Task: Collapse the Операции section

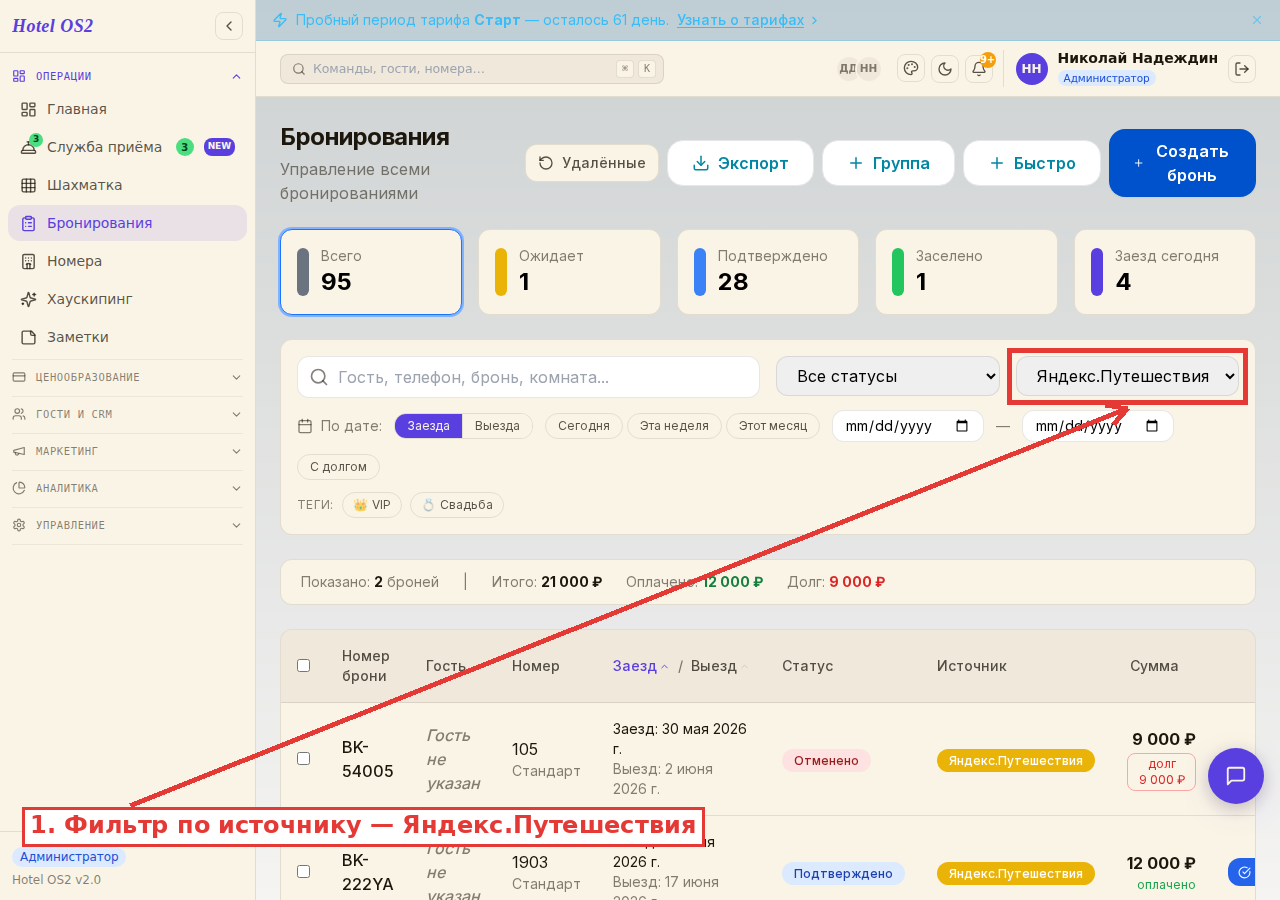Action: (x=128, y=76)
